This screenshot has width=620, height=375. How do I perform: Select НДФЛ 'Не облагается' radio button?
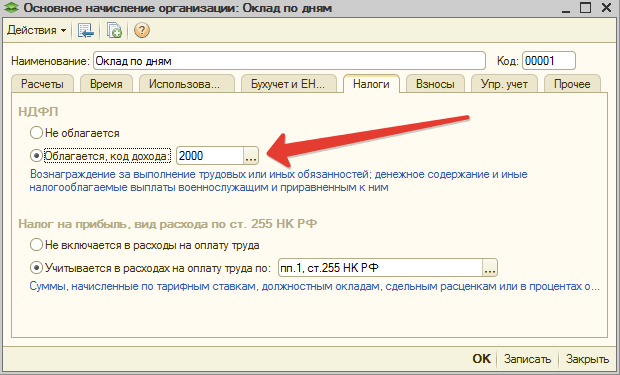pyautogui.click(x=36, y=133)
